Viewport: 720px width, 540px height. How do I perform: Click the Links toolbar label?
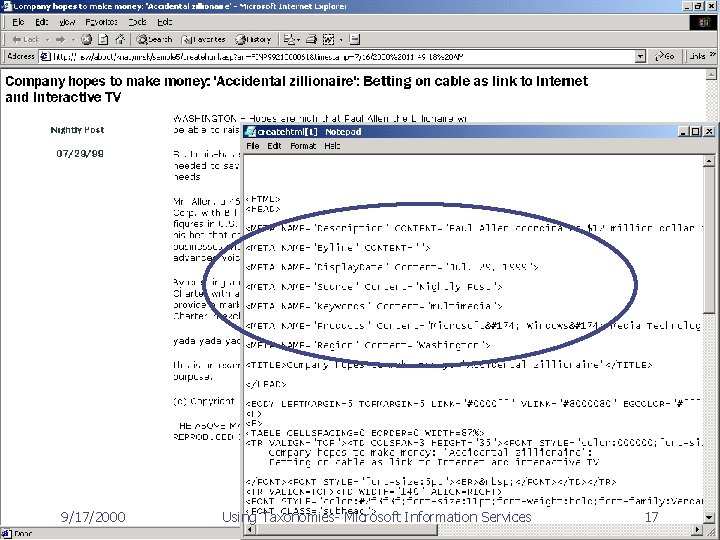[697, 56]
